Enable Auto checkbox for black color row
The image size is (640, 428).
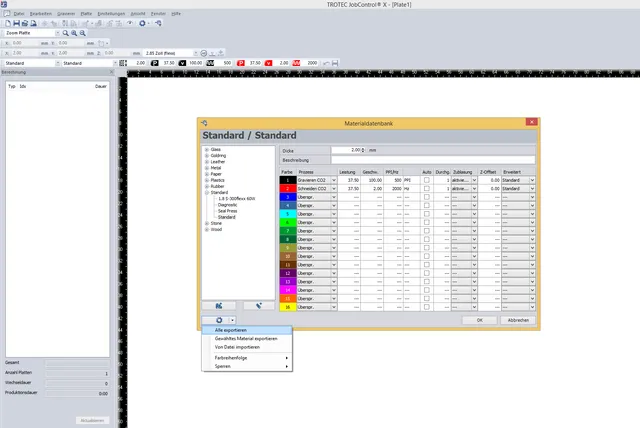tap(427, 180)
